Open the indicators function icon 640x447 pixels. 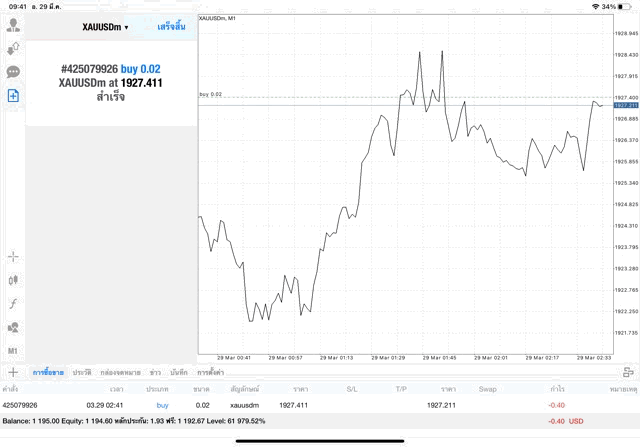[13, 303]
